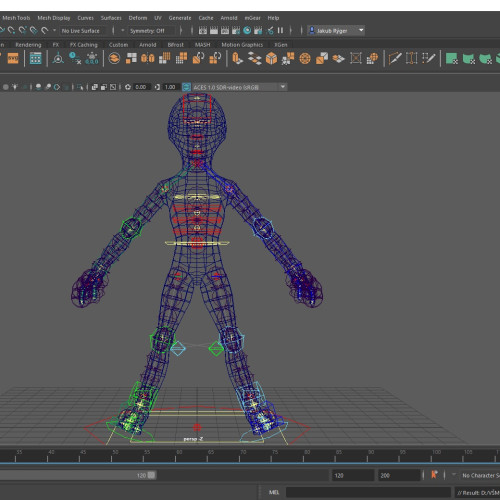Click the playback end field showing 120

click(x=353, y=475)
